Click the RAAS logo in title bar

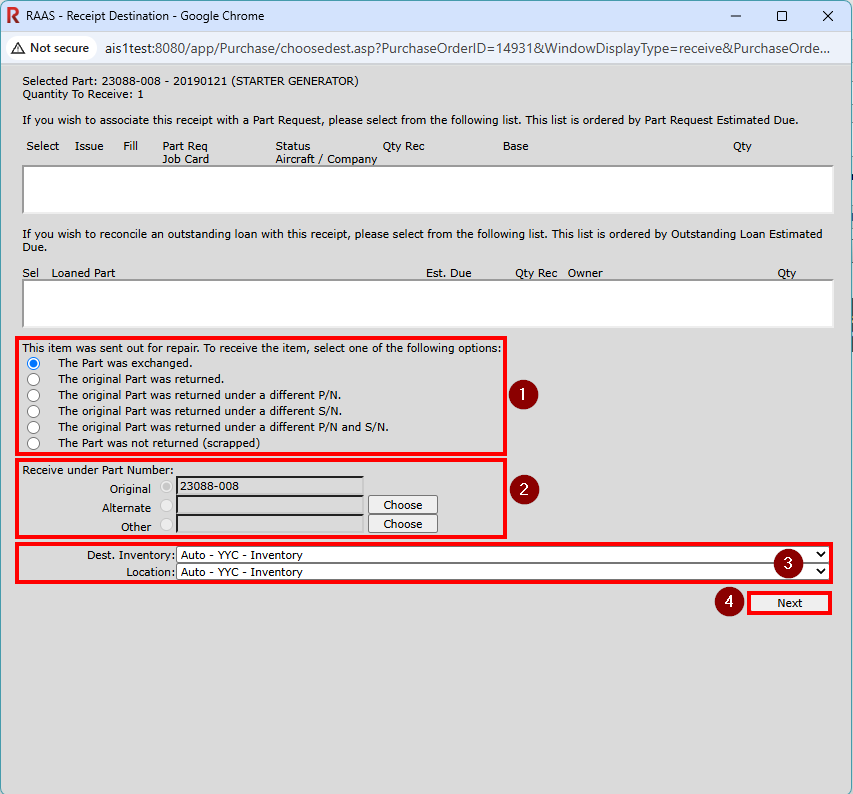(x=13, y=16)
